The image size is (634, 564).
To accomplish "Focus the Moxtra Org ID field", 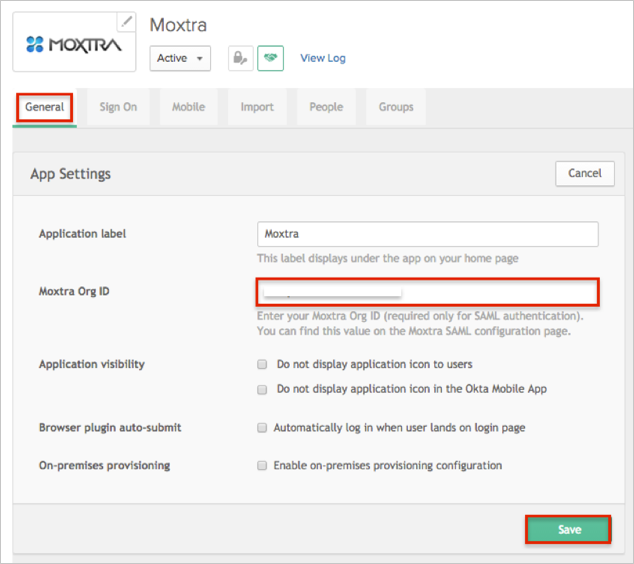I will 427,292.
